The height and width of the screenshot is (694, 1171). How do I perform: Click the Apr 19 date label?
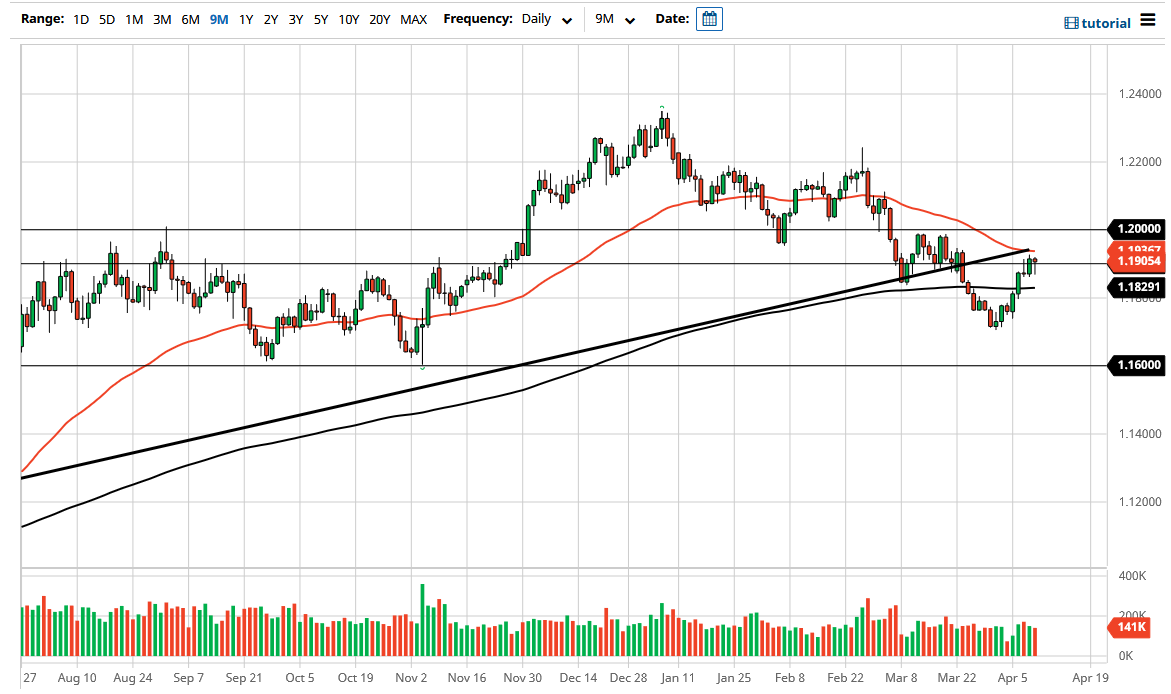[x=1090, y=678]
